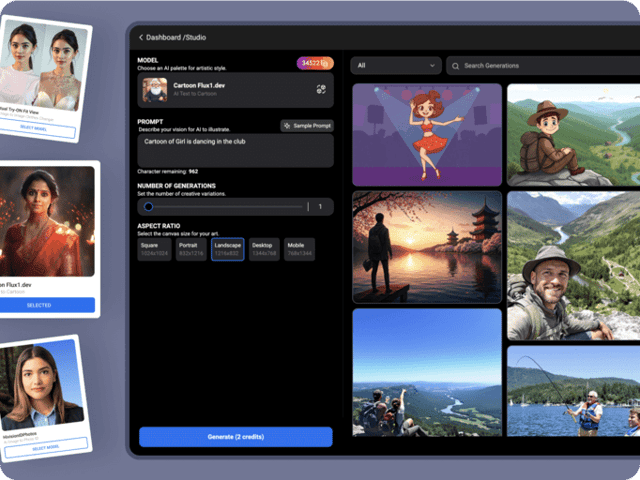Viewport: 640px width, 480px height.
Task: Open the fishing man on lake generation
Action: pos(573,391)
